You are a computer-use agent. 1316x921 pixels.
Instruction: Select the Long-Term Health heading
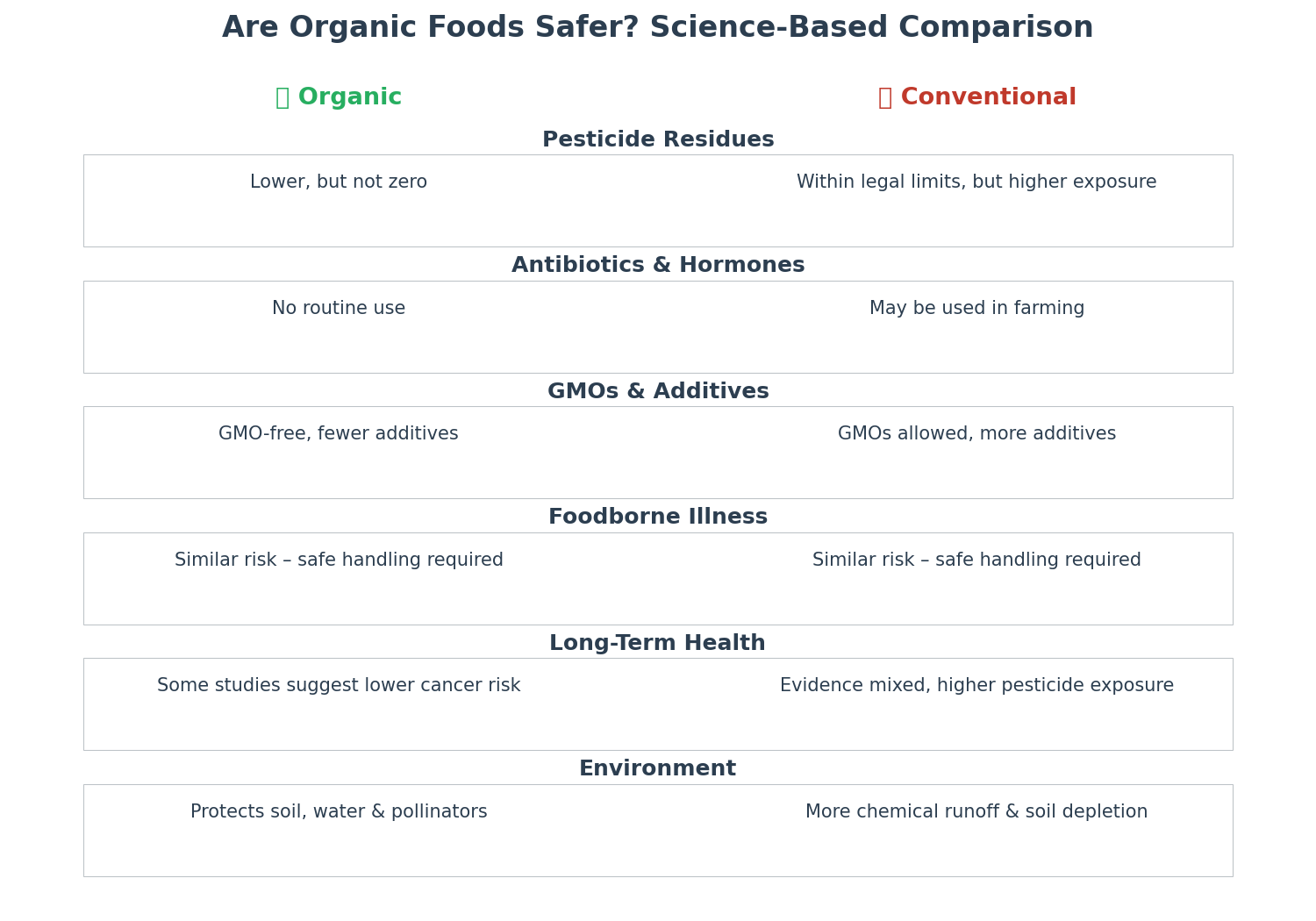[657, 644]
